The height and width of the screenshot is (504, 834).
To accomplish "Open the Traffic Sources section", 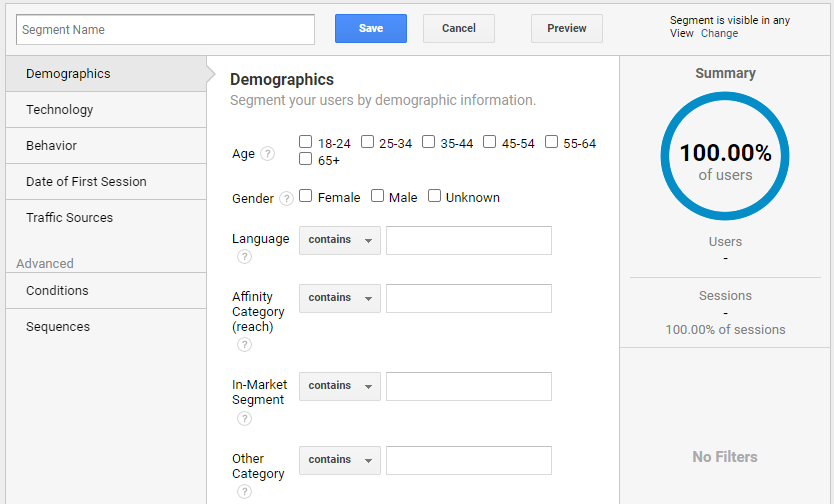I will click(x=69, y=218).
